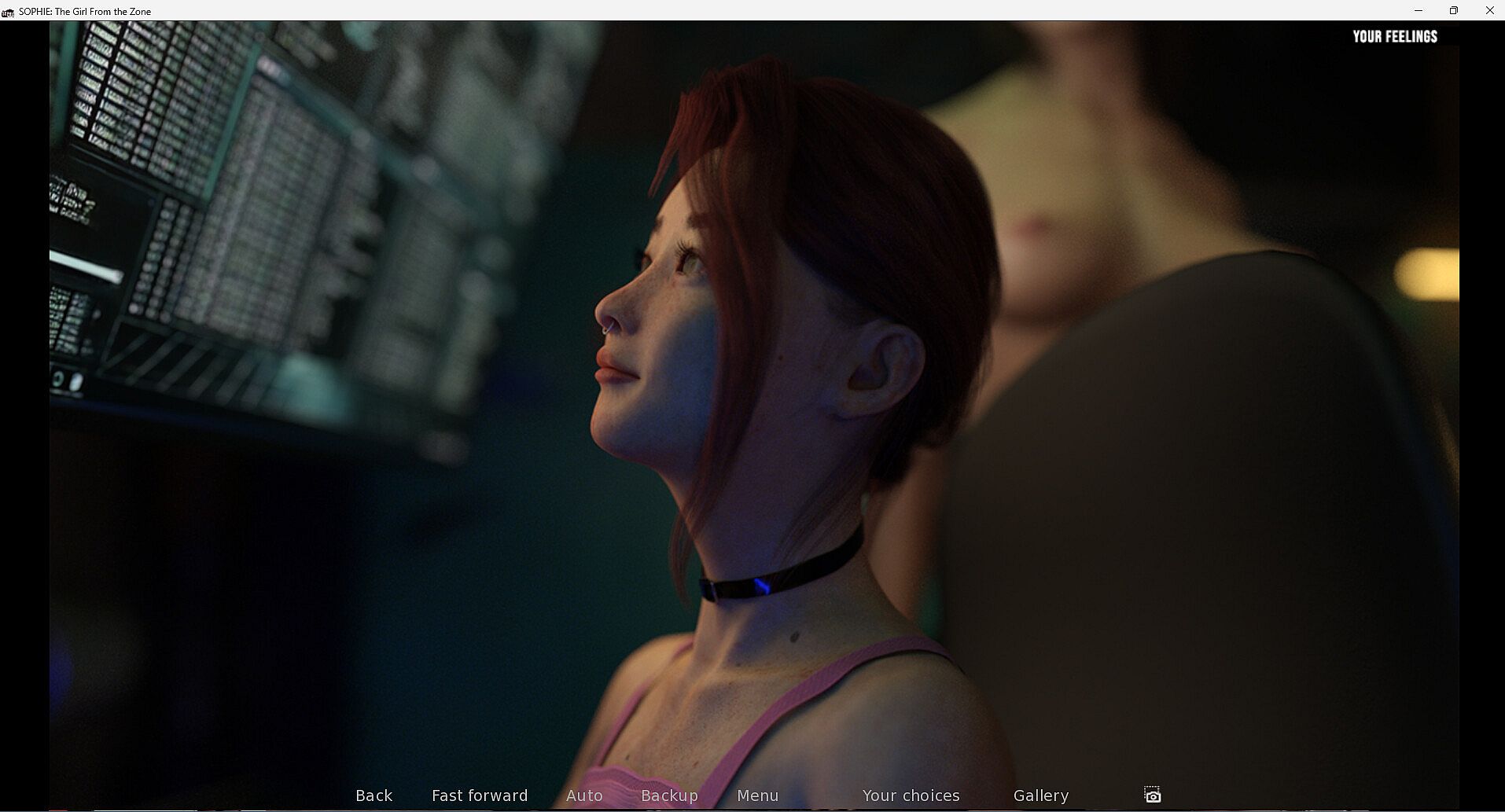The image size is (1505, 812).
Task: Open the Your choices screen
Action: tap(911, 795)
